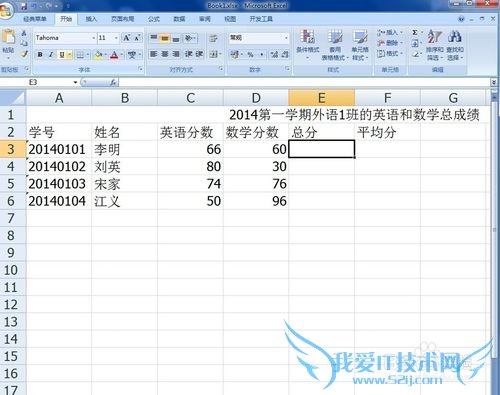The height and width of the screenshot is (395, 500).
Task: Open Sort and Filter (排序和筛选)
Action: [x=435, y=45]
